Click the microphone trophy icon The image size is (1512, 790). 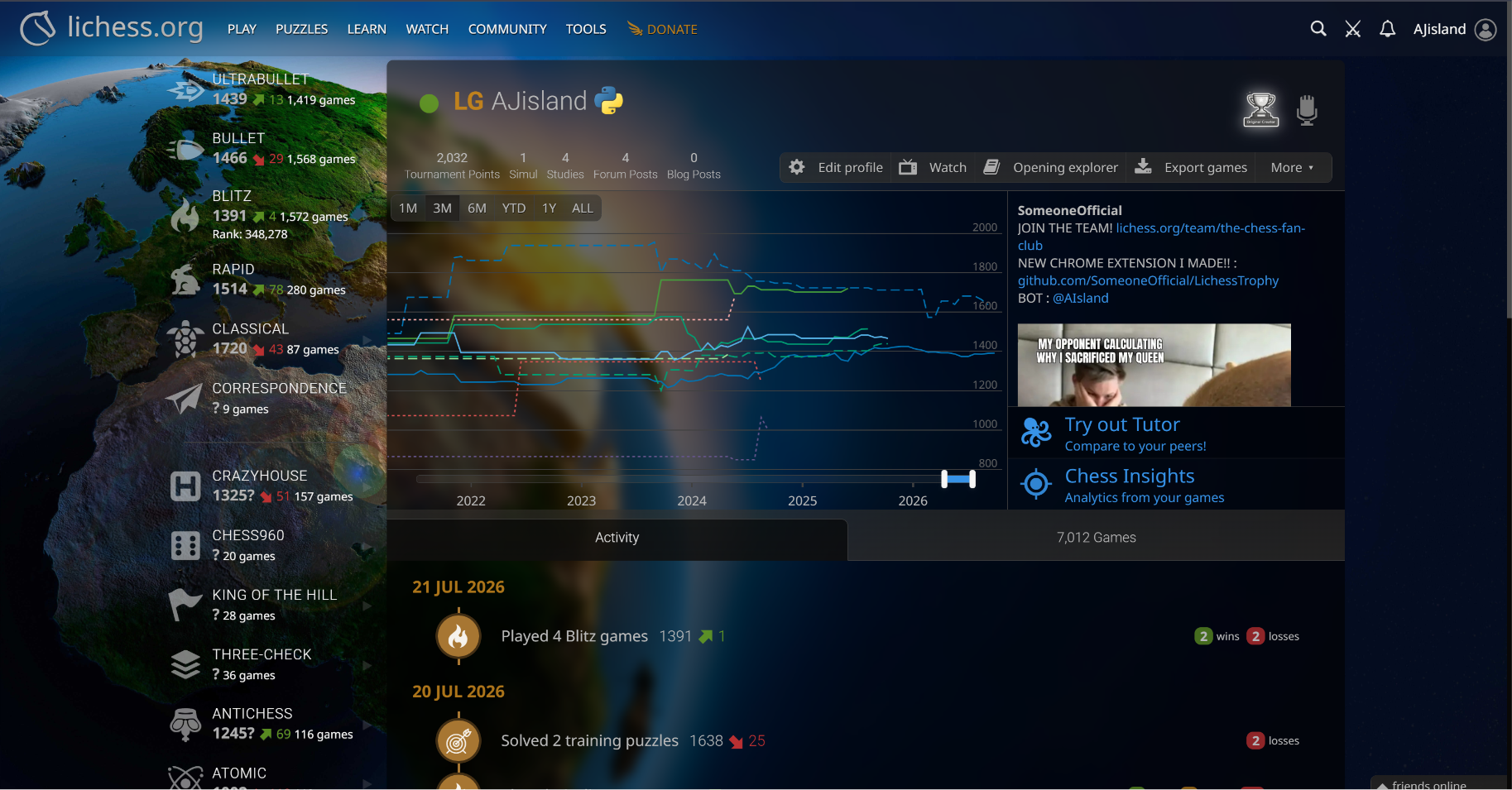tap(1307, 109)
